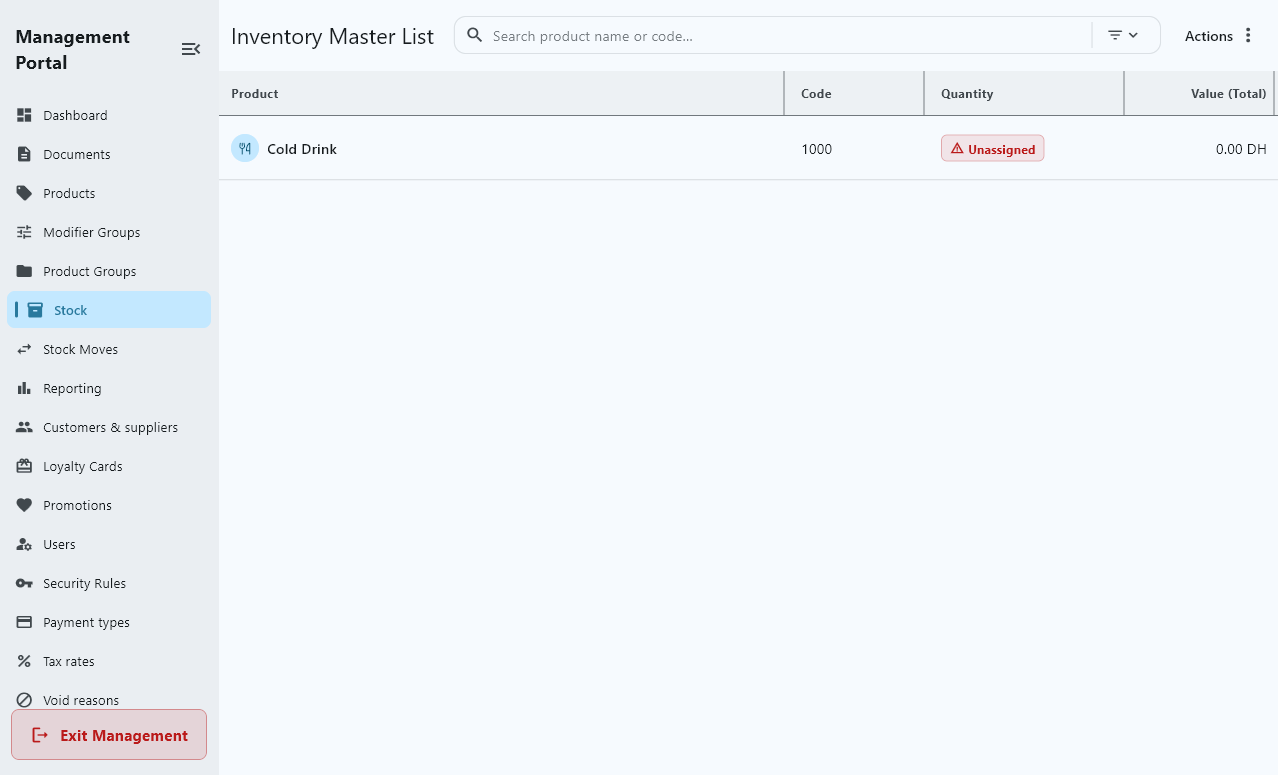Open Product Groups in sidebar
Screen dimensions: 1278x775
pyautogui.click(x=109, y=271)
